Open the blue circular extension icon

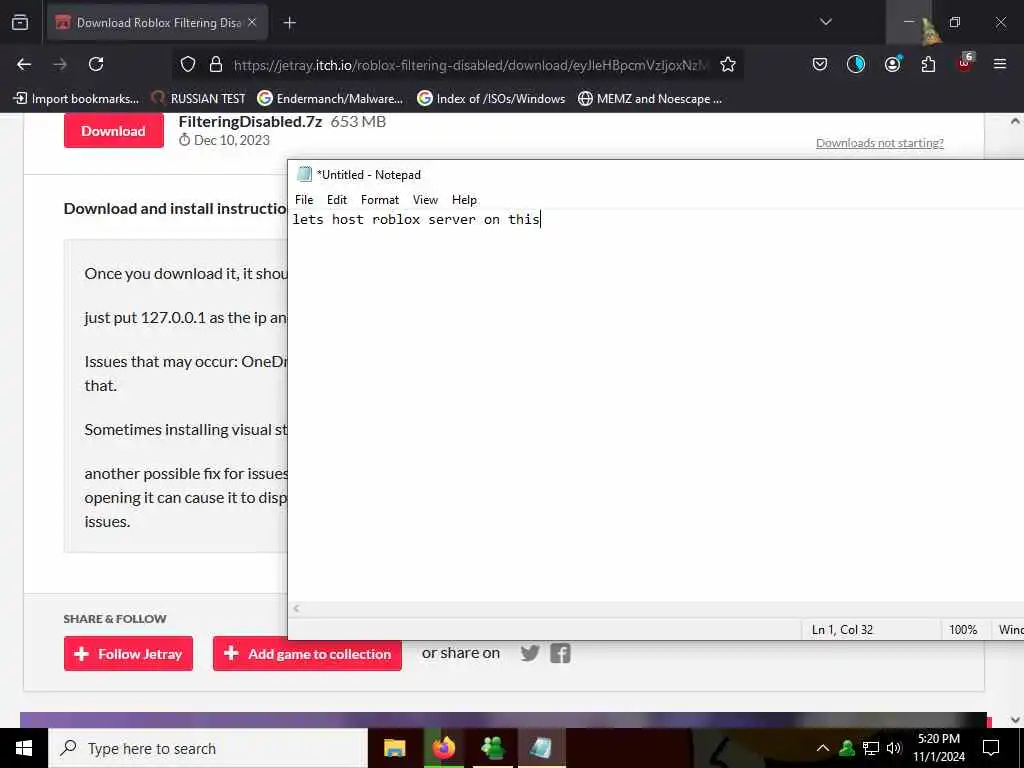856,64
